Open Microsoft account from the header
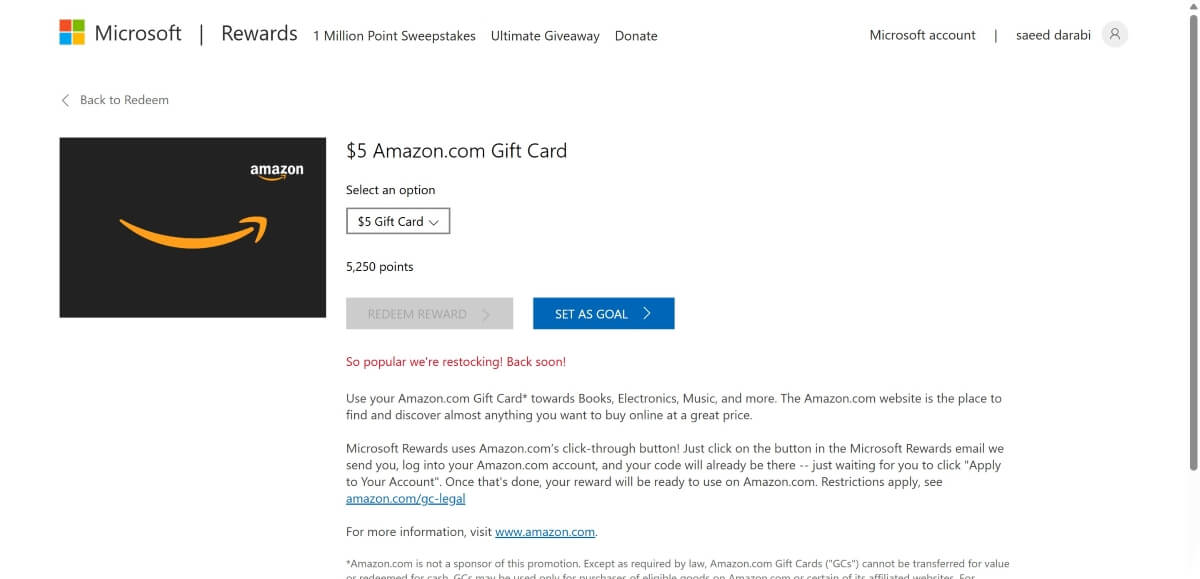1200x579 pixels. point(922,34)
